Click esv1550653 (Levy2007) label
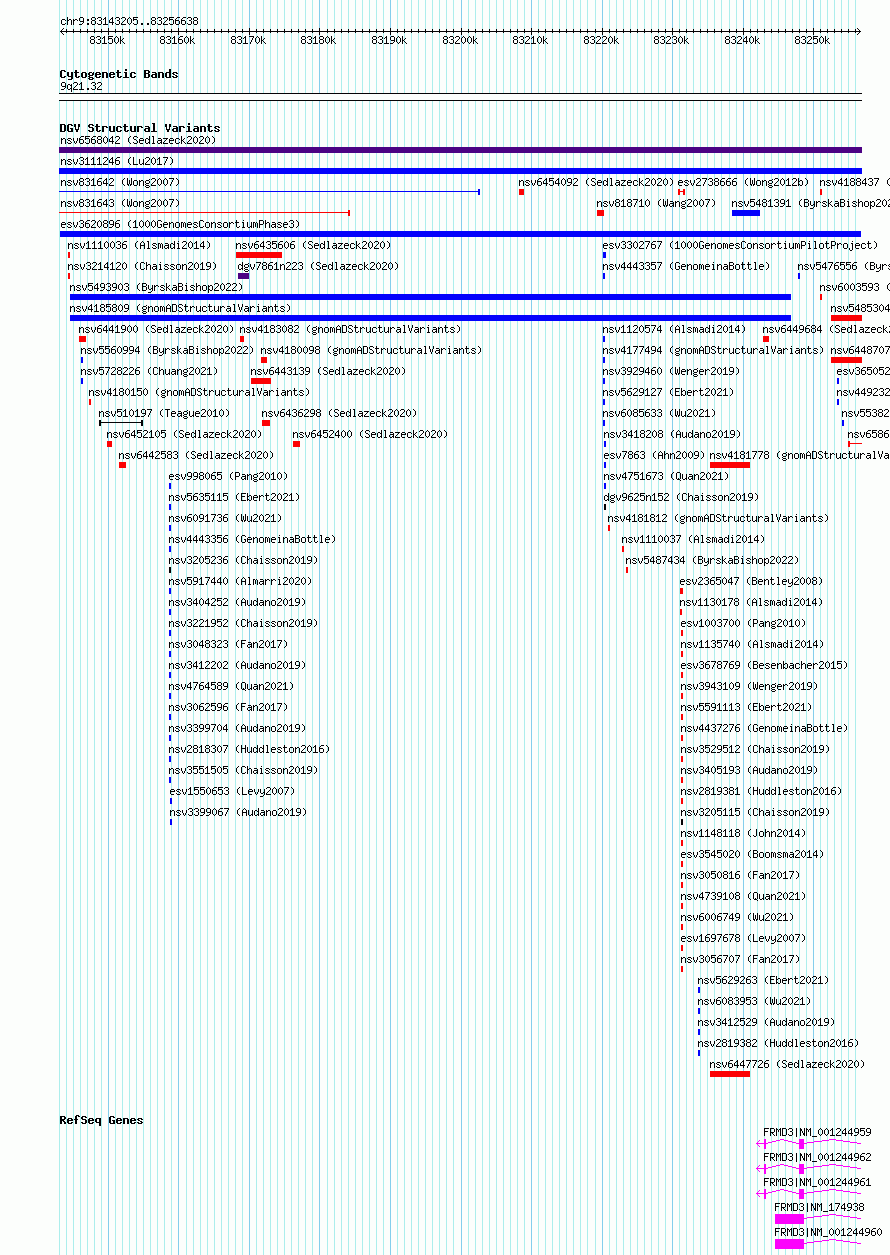 point(232,791)
